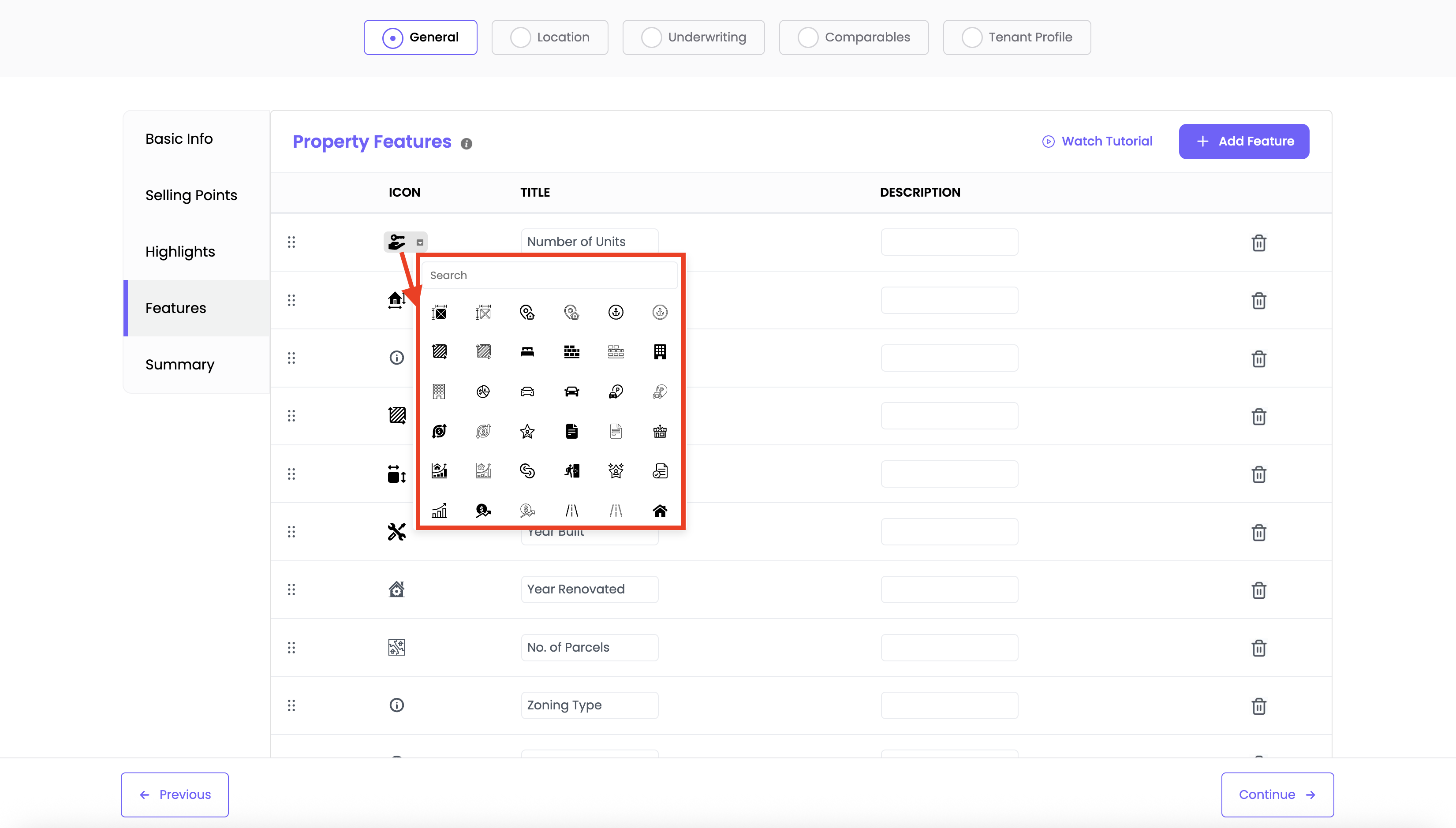
Task: Grab the drag handle of Year Renovated row
Action: [291, 589]
